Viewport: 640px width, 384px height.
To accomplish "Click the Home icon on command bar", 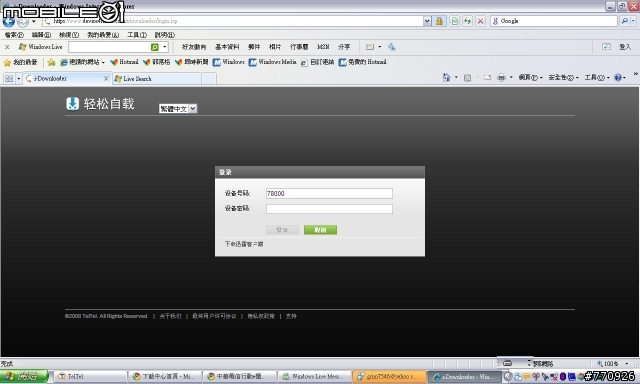I will click(x=446, y=78).
